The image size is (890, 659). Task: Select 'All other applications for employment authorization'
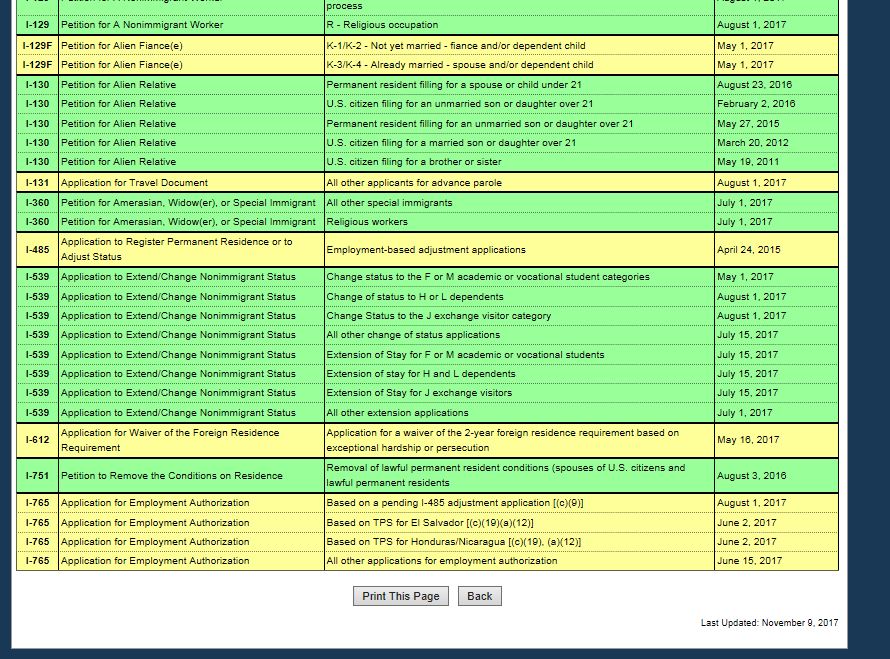coord(442,561)
